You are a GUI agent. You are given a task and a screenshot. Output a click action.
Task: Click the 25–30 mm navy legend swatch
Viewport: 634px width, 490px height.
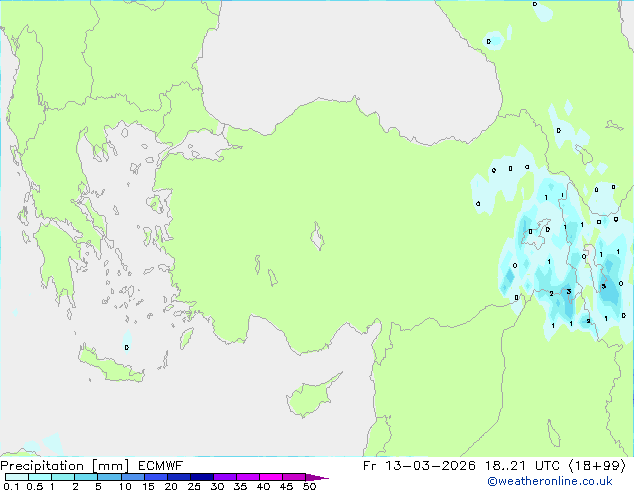201,477
